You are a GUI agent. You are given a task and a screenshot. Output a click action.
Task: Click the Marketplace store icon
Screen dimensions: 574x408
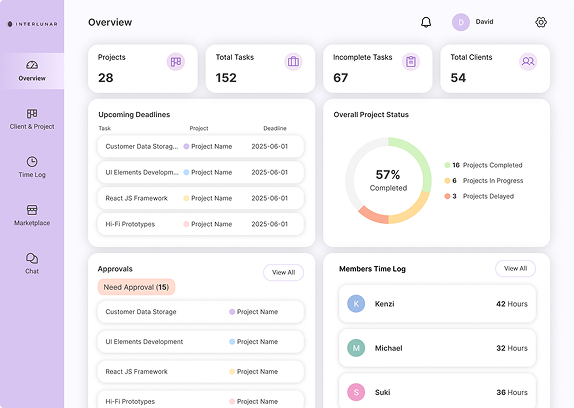(x=32, y=210)
